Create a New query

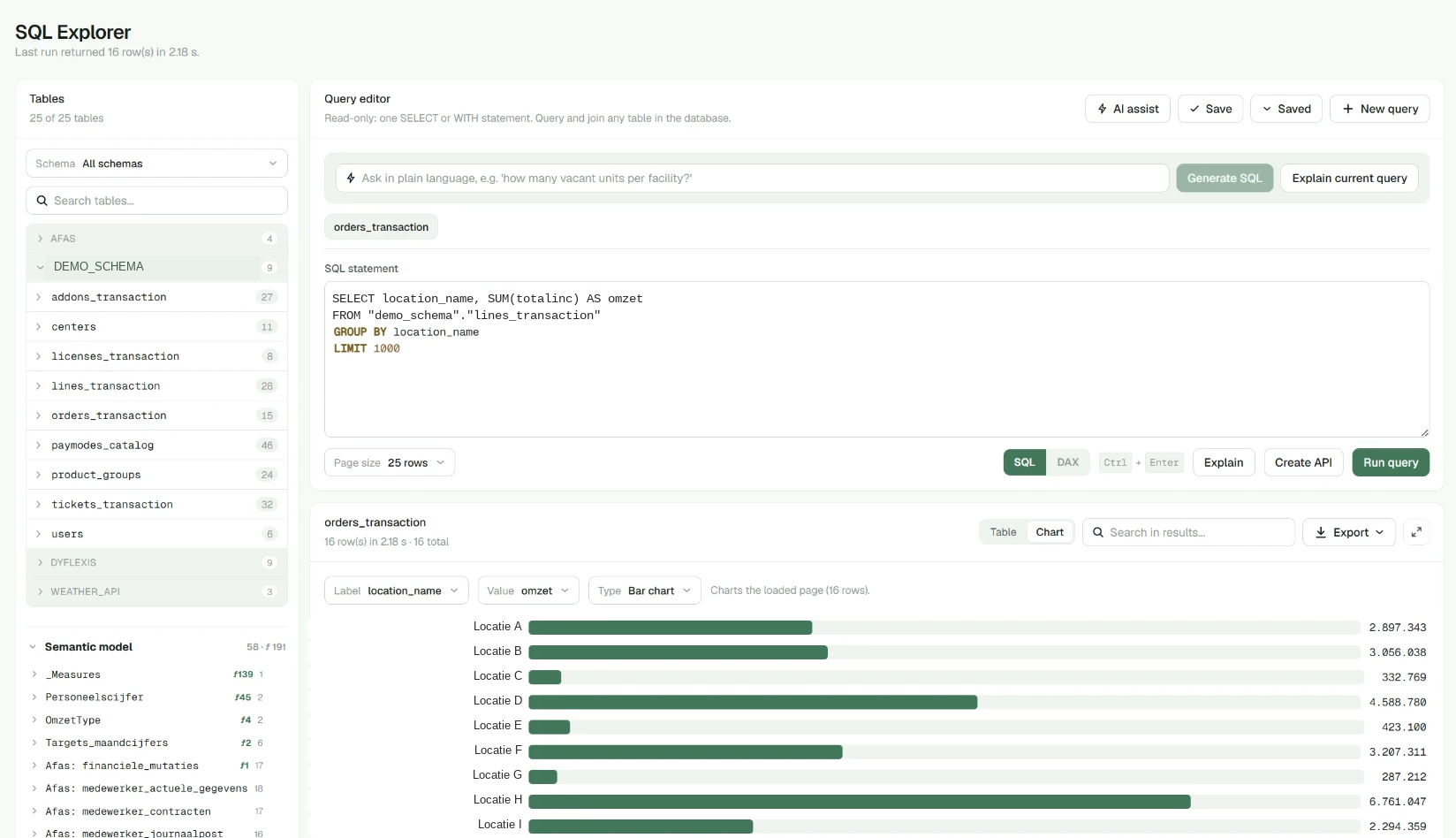click(1379, 109)
